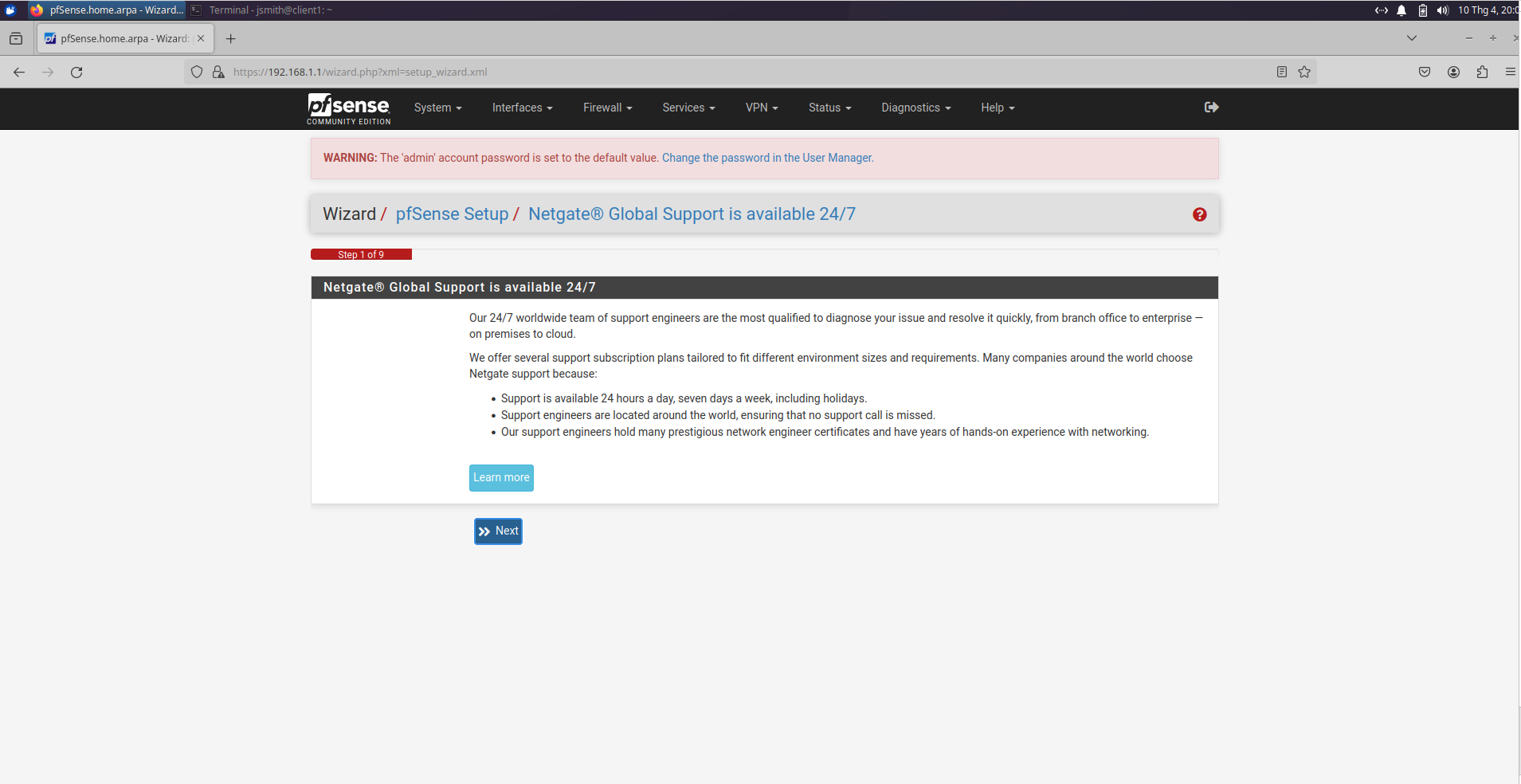
Task: Click the pfSense logo
Action: [348, 109]
